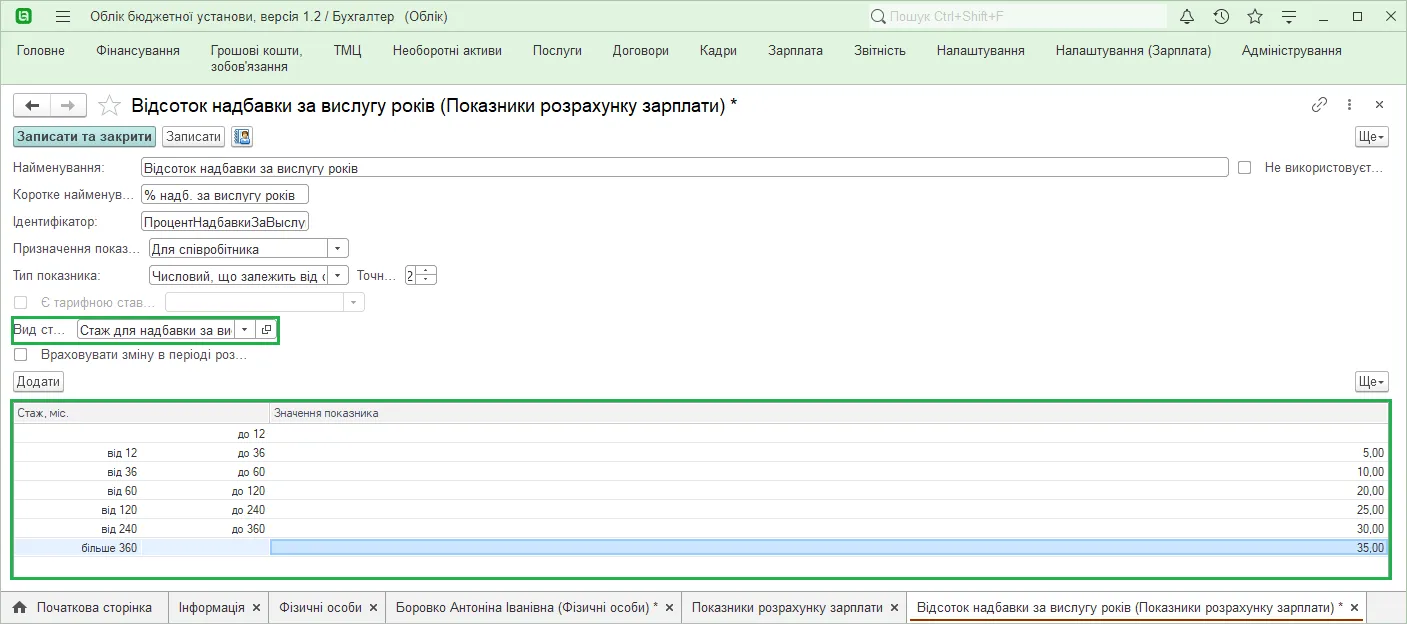Click the Найменування input field

tap(684, 168)
